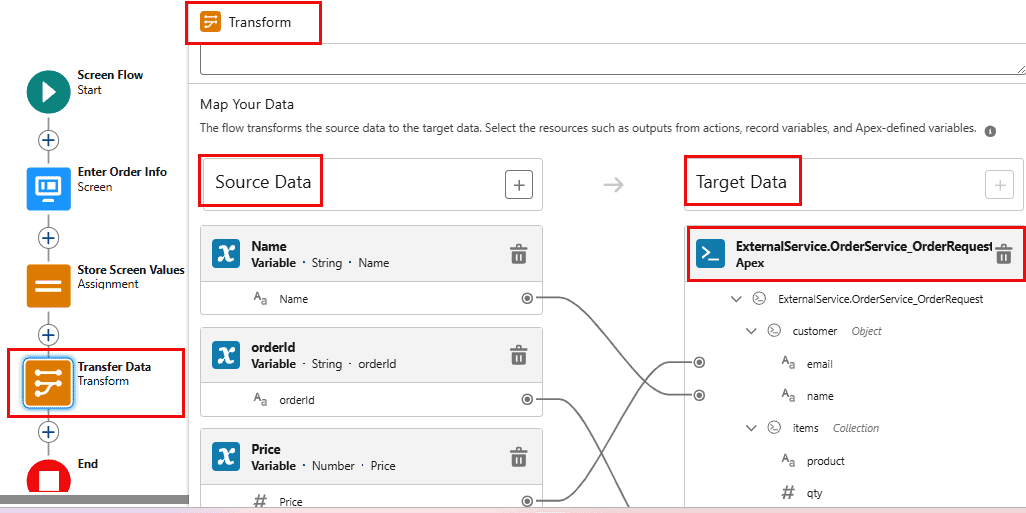
Task: Click the orderId source field row
Action: pos(372,399)
